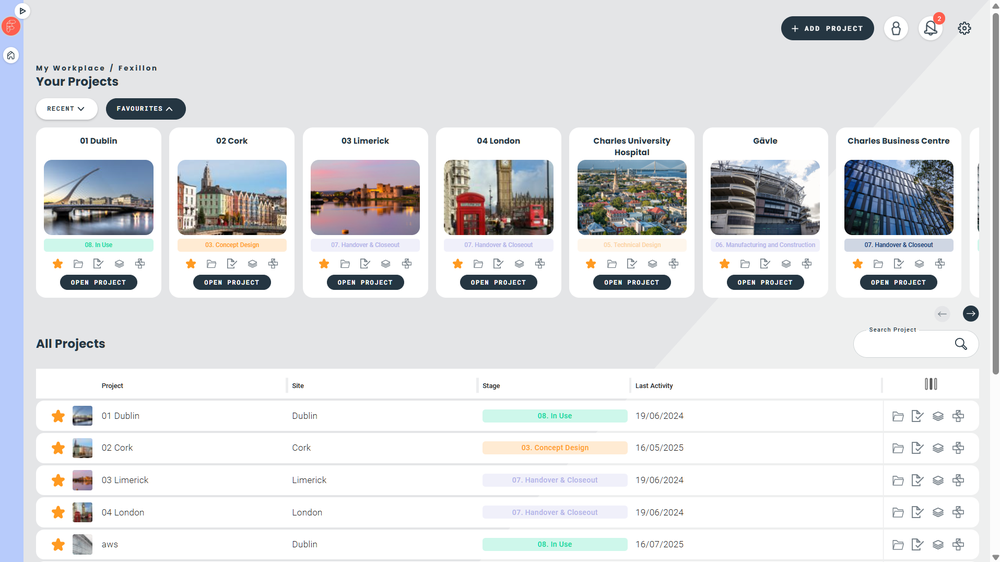
Task: Click edit note icon on 03 Limerick card
Action: click(x=365, y=263)
